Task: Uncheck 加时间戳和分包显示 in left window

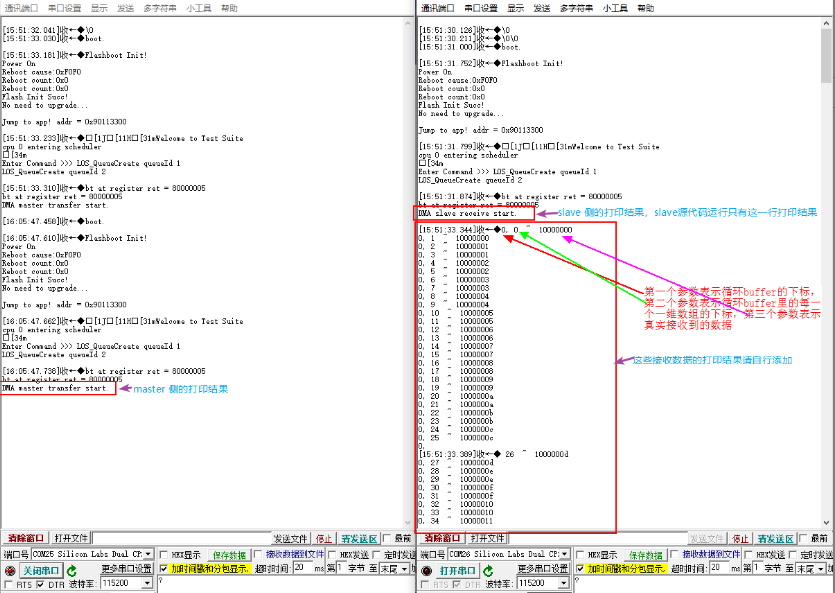Action: click(164, 569)
